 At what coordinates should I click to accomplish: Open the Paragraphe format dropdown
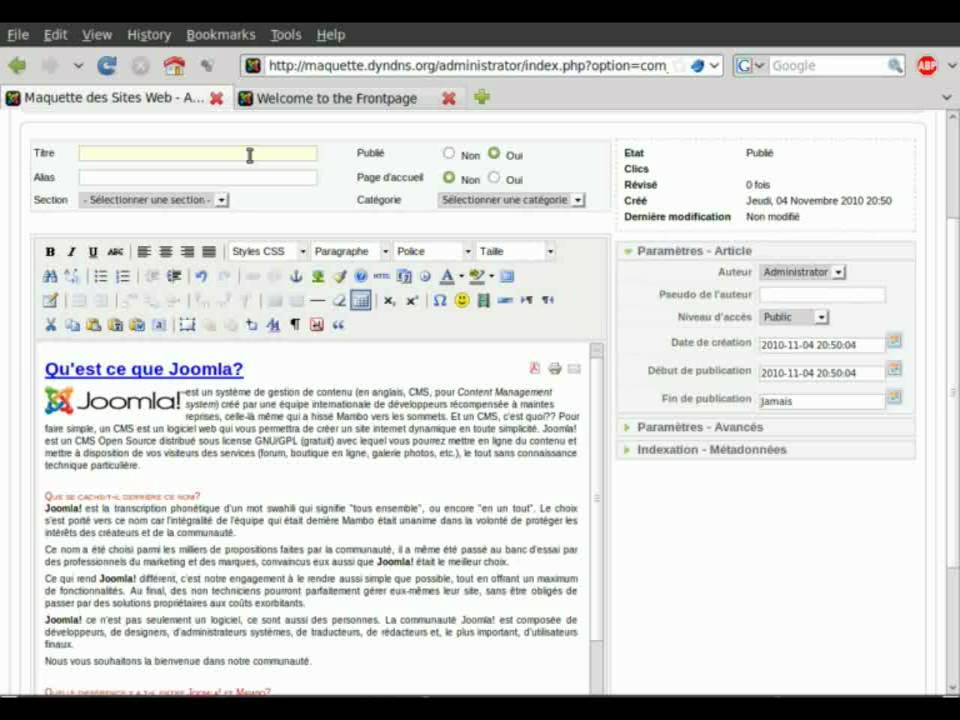click(350, 252)
